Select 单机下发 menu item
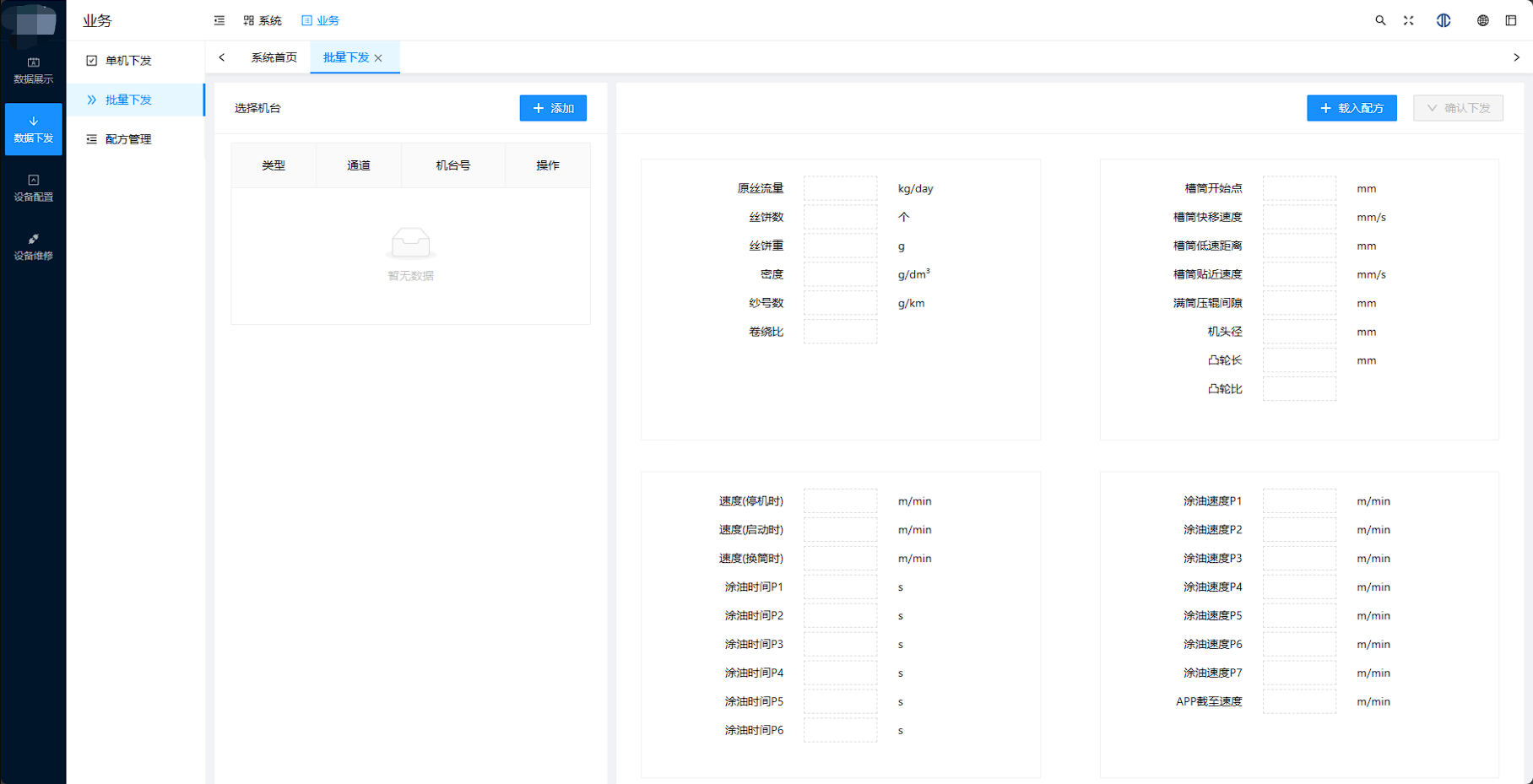1533x784 pixels. coord(128,61)
